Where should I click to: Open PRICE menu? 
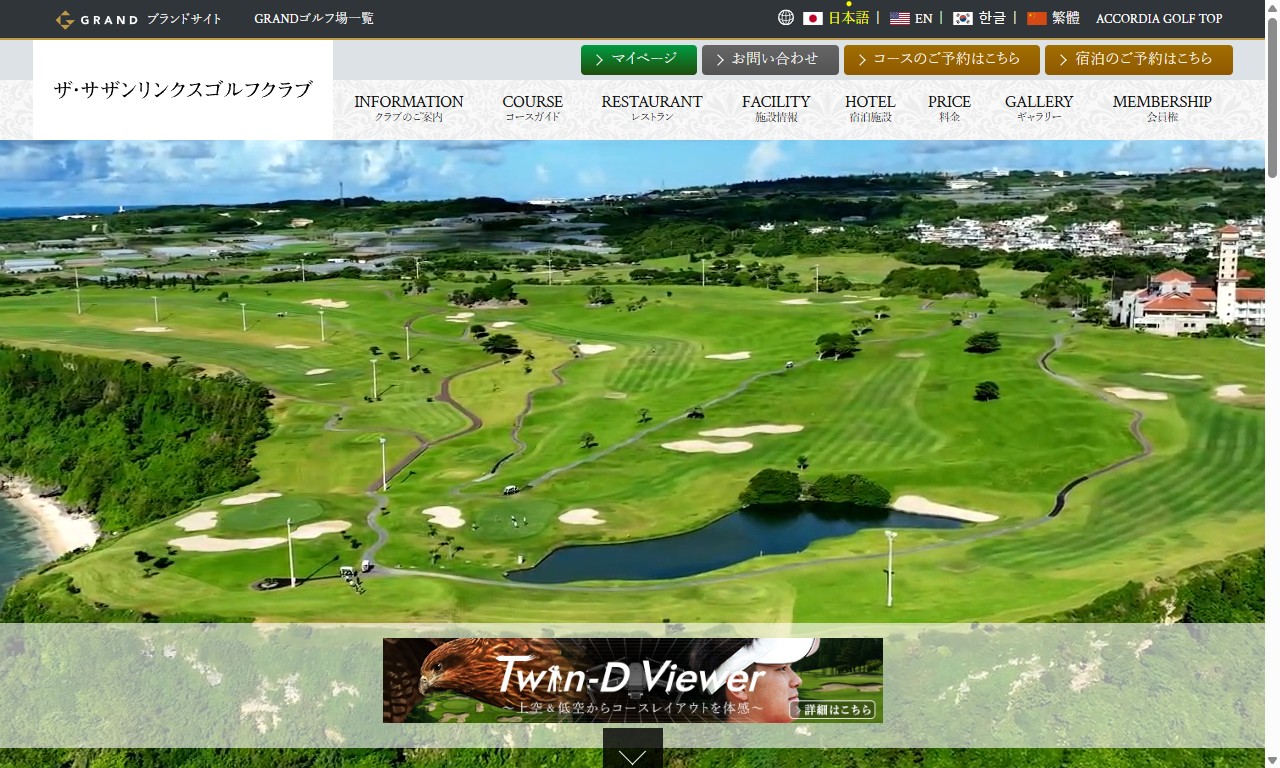coord(950,108)
